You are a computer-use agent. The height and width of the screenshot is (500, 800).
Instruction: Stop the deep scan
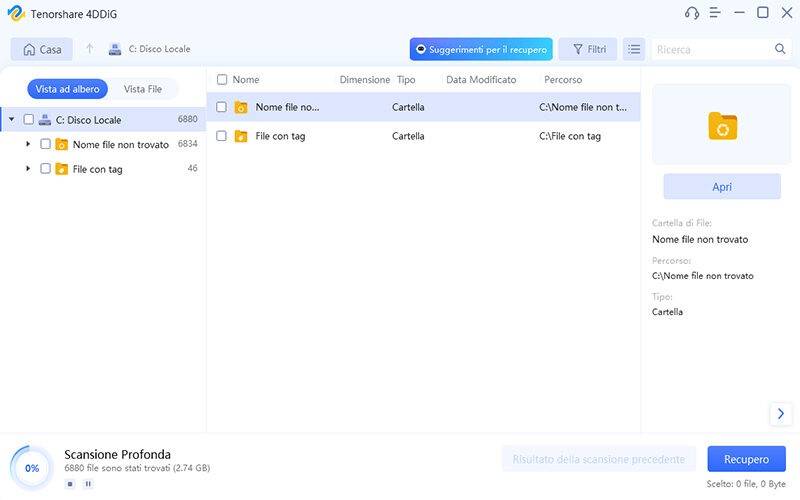point(70,484)
